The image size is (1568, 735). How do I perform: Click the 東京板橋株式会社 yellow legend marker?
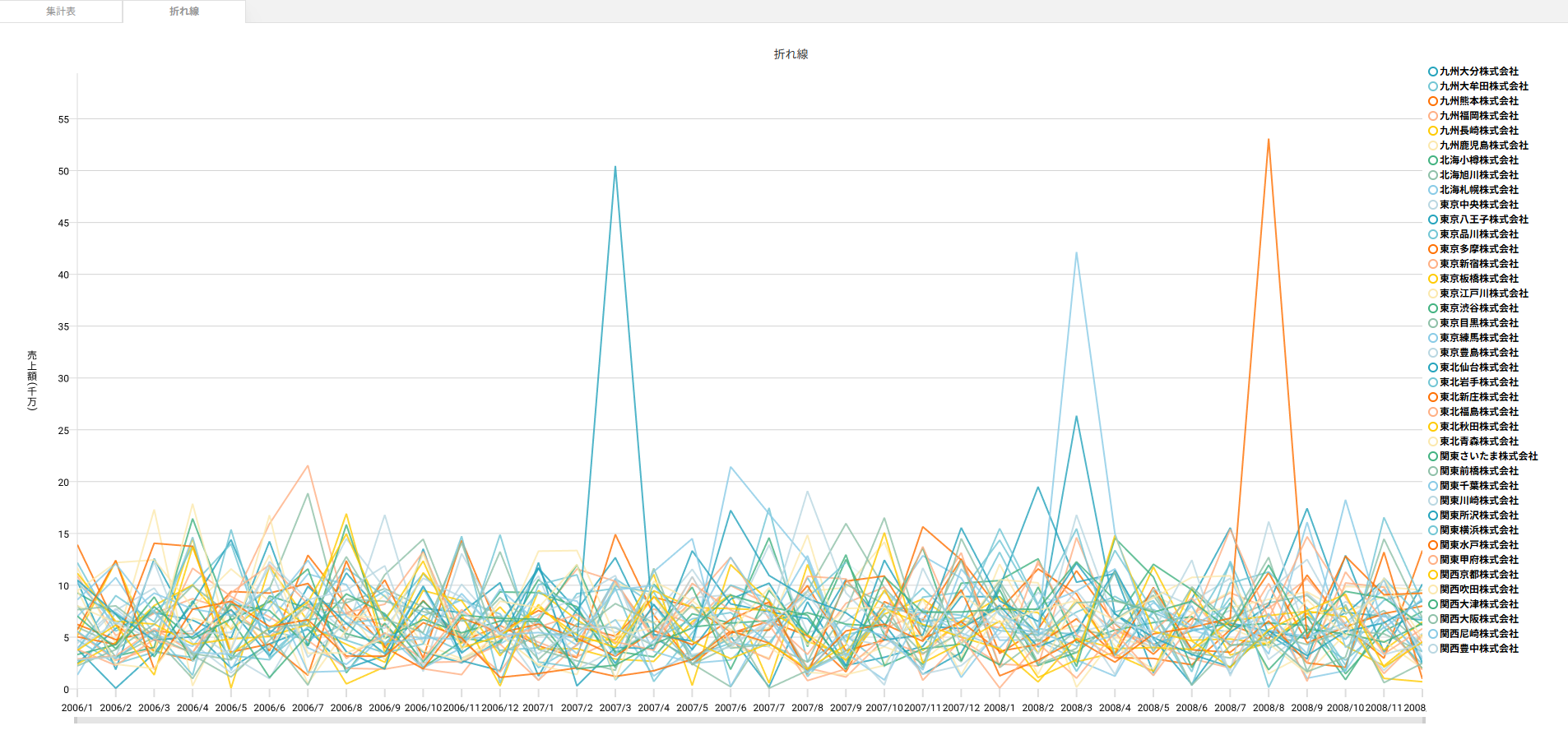(x=1433, y=279)
